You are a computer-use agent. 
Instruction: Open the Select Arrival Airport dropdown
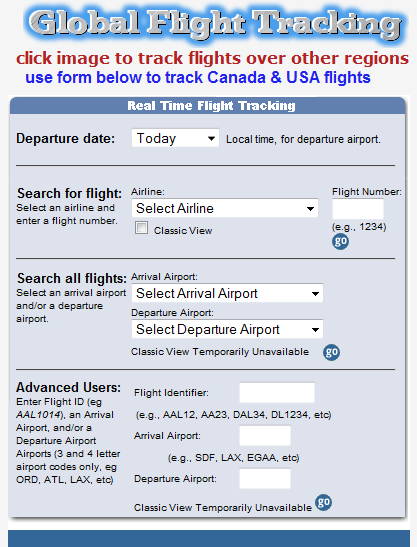pyautogui.click(x=227, y=293)
